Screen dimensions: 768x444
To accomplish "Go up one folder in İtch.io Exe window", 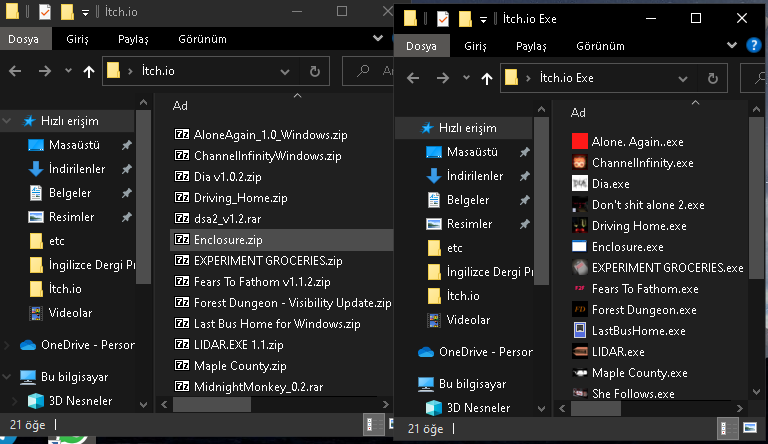I will click(487, 77).
